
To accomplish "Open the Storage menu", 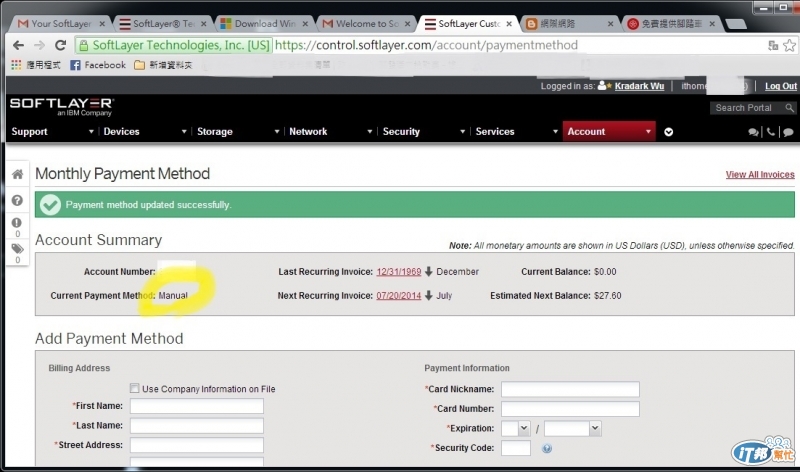I will (215, 132).
